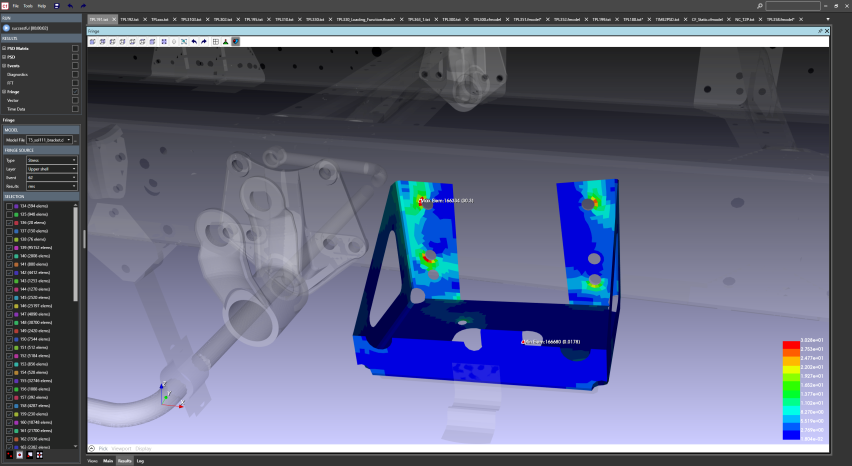852x466 pixels.
Task: Open the Layer dropdown showing Upper shell
Action: [52, 169]
